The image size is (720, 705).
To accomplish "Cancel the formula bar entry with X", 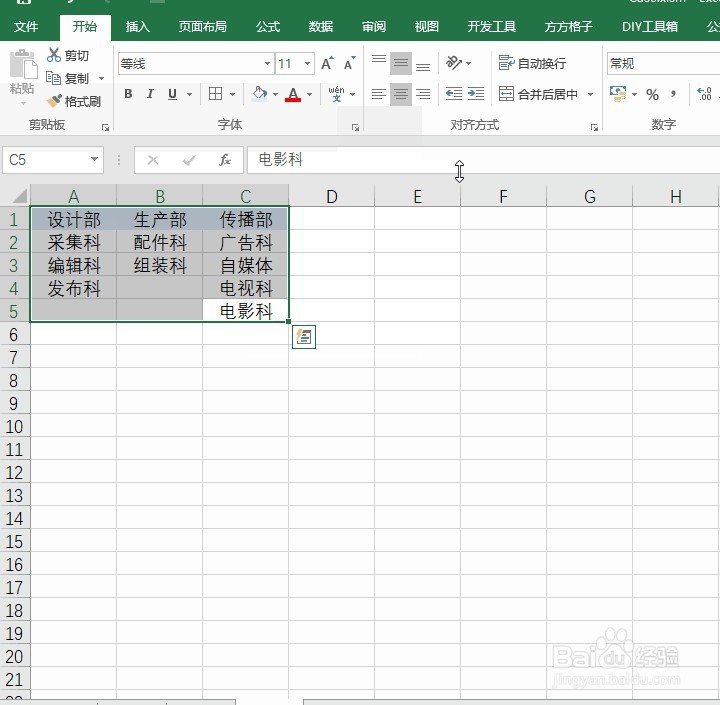I will pos(153,160).
